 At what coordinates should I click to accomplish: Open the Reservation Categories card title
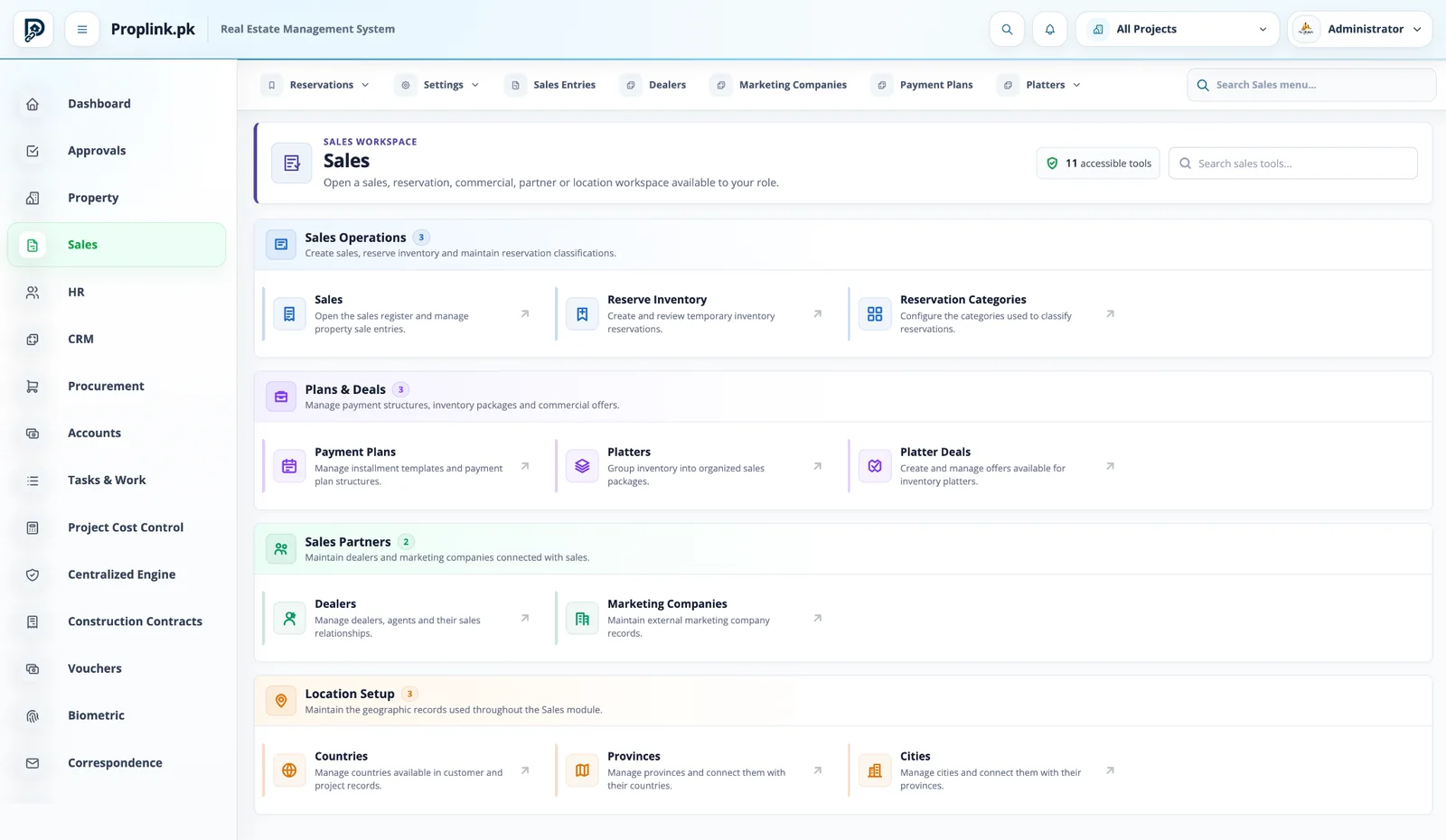tap(962, 300)
